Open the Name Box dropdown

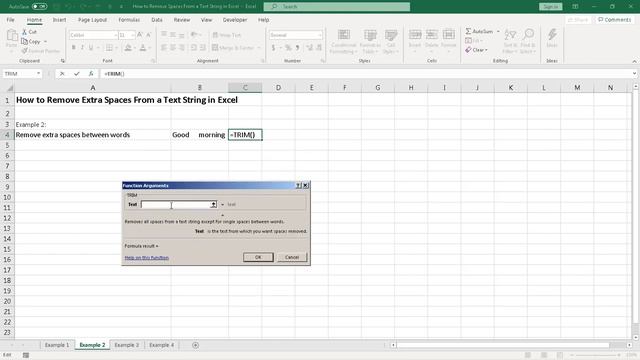coord(38,74)
